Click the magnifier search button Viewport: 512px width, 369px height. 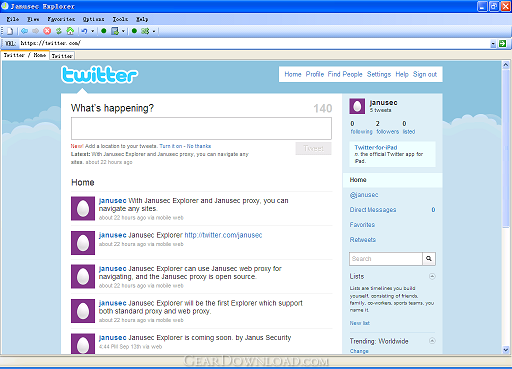[x=429, y=259]
